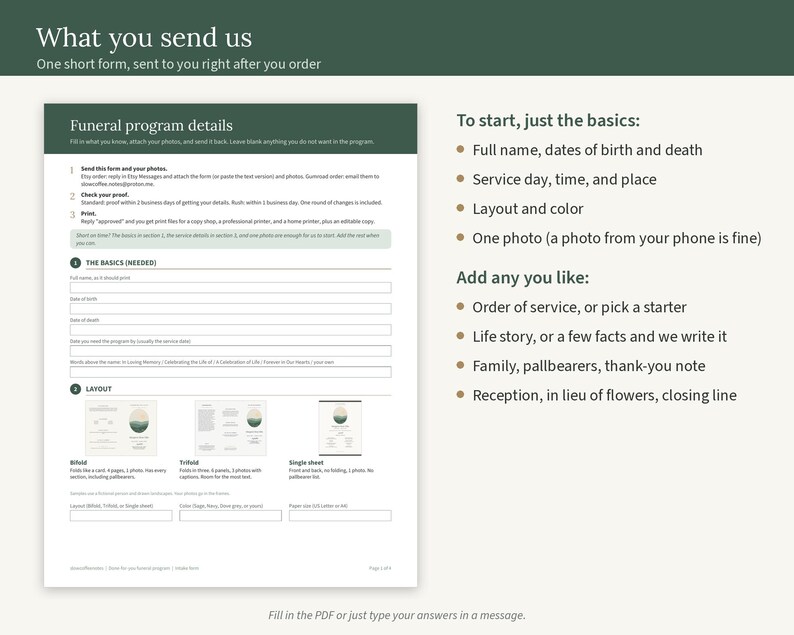The width and height of the screenshot is (794, 635).
Task: Click 'To start, just the basics:' heading
Action: click(548, 121)
